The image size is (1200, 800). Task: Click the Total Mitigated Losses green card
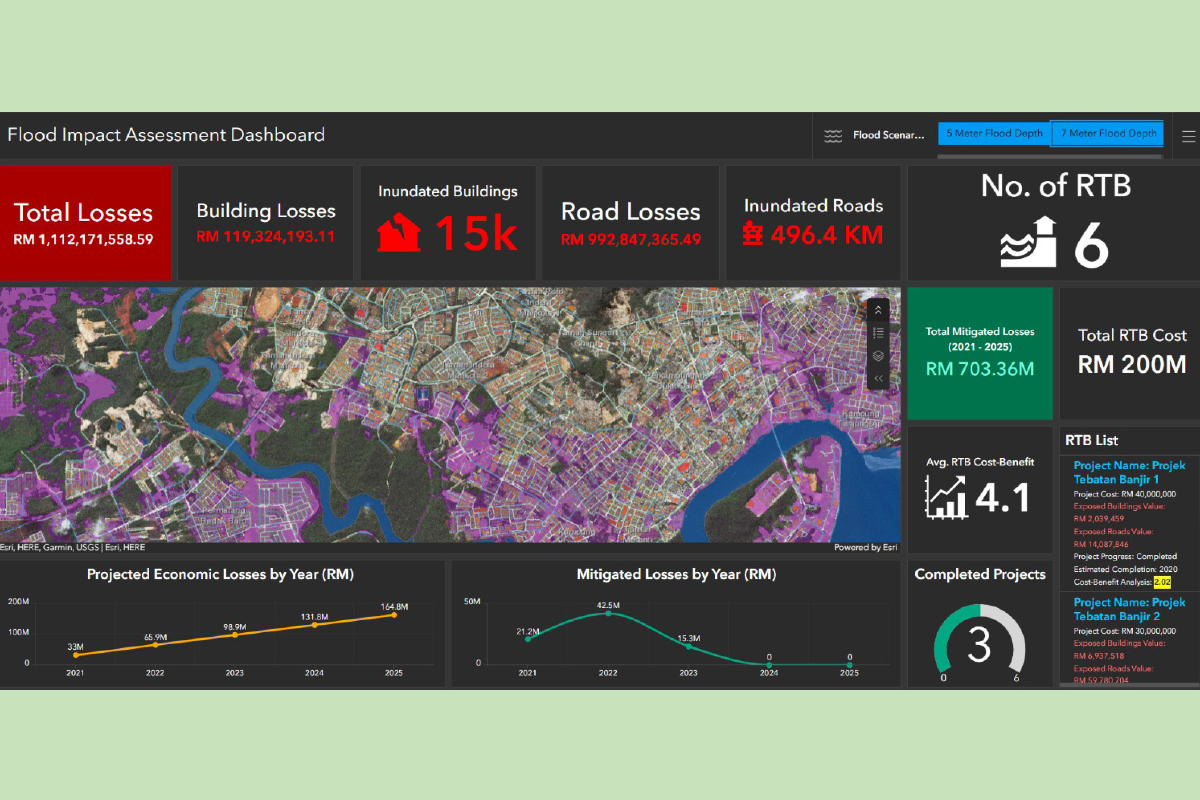pyautogui.click(x=980, y=353)
